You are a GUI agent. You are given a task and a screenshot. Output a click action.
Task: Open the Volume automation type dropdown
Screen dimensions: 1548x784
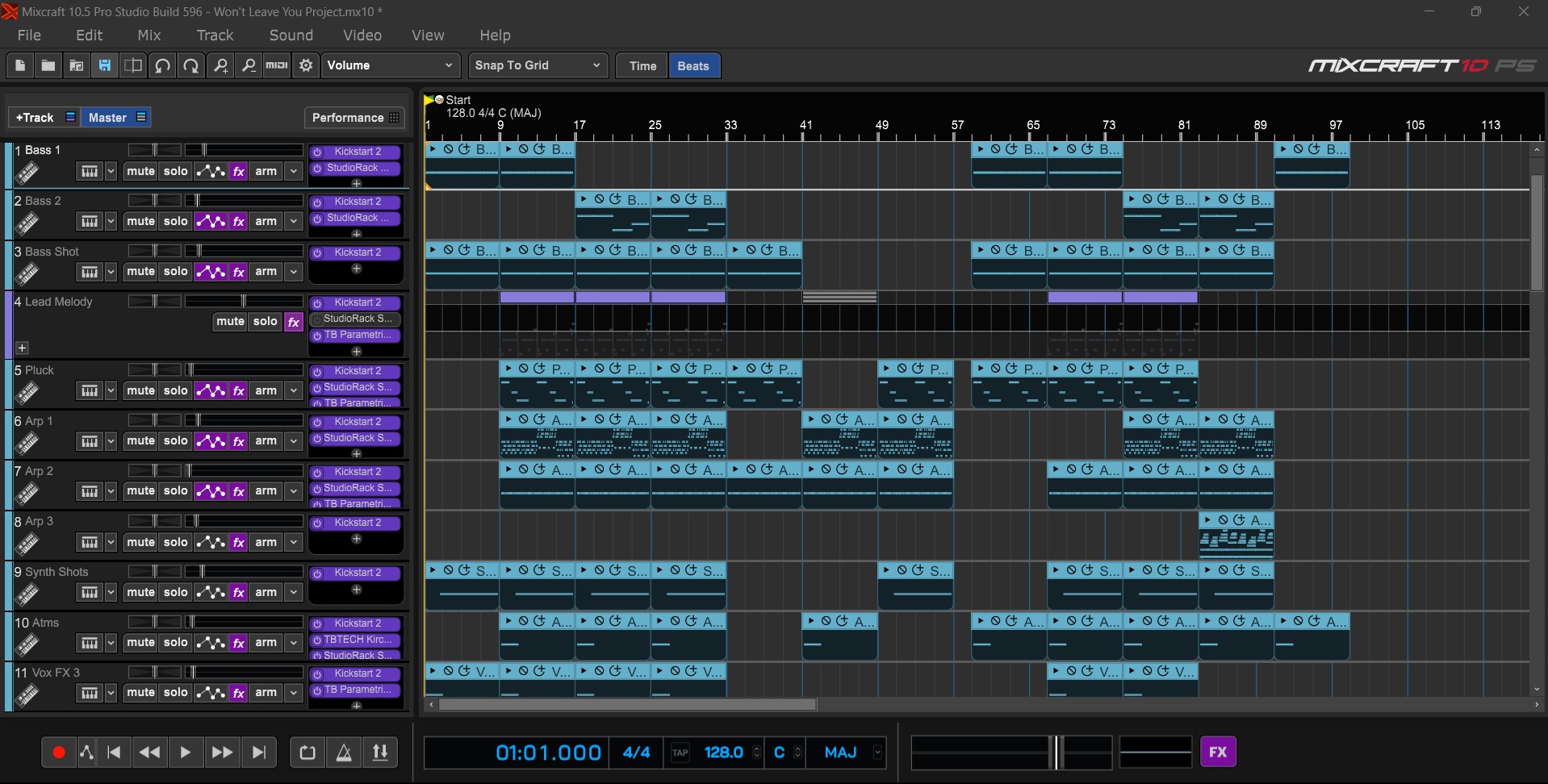tap(391, 65)
